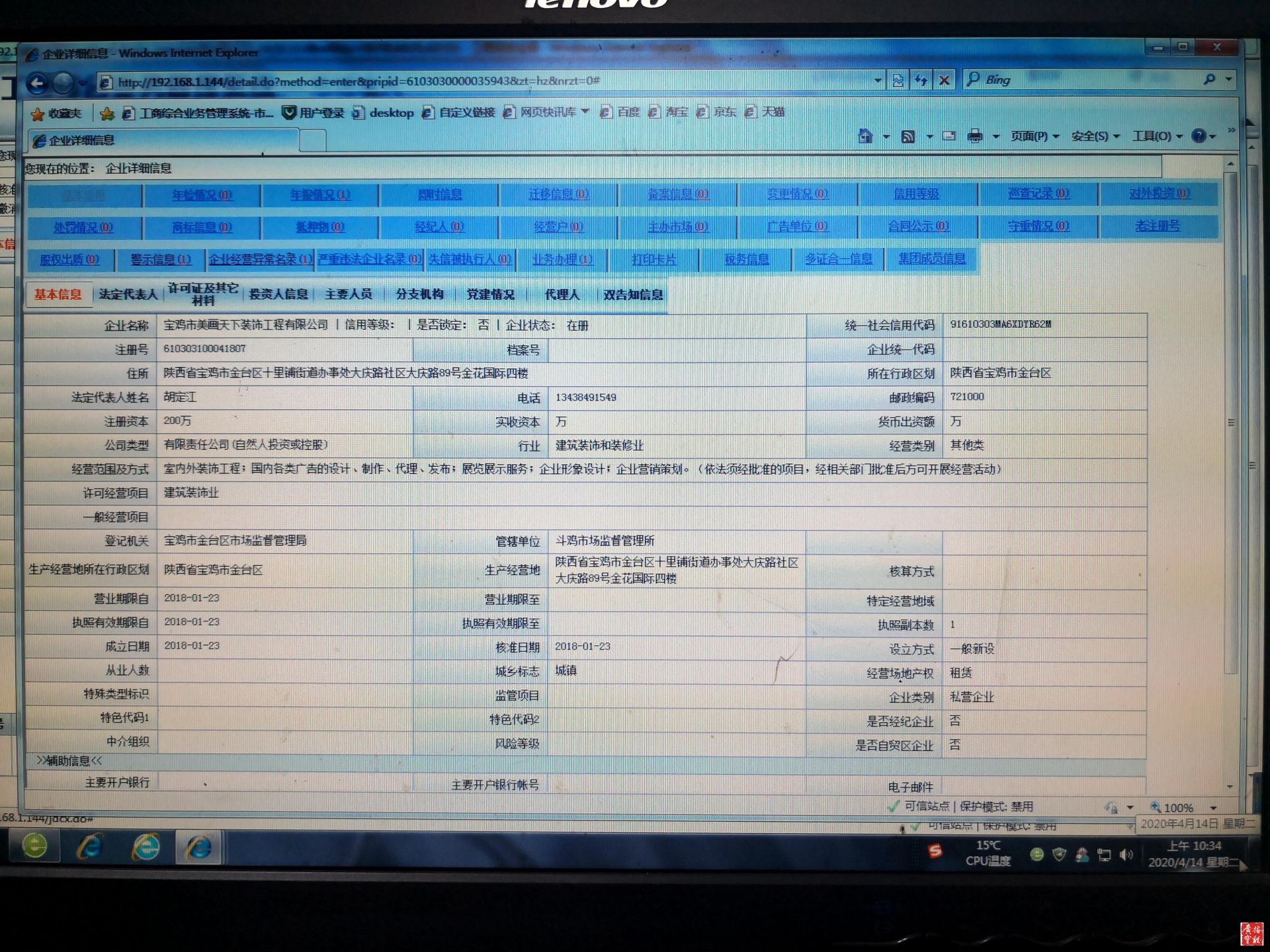The width and height of the screenshot is (1270, 952).
Task: Open the 企业经营异常名录 link
Action: click(x=260, y=259)
